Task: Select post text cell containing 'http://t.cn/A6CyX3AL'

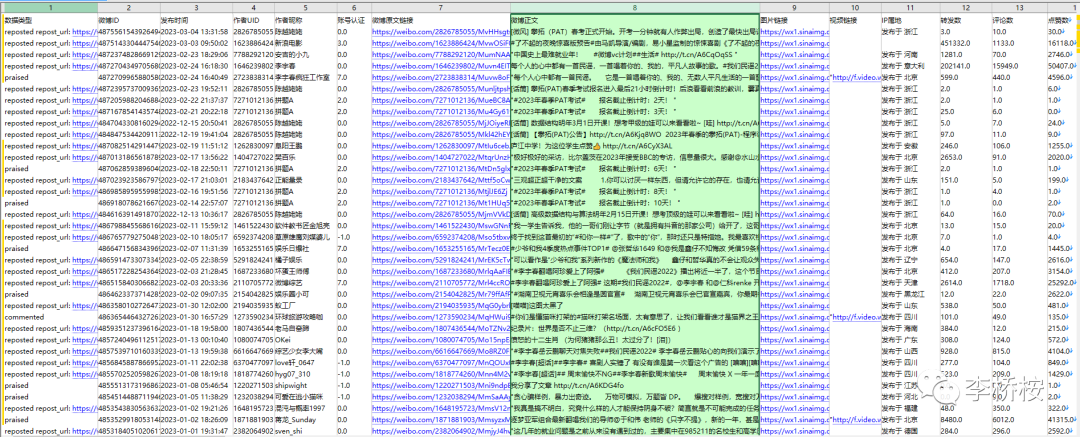Action: [x=635, y=146]
